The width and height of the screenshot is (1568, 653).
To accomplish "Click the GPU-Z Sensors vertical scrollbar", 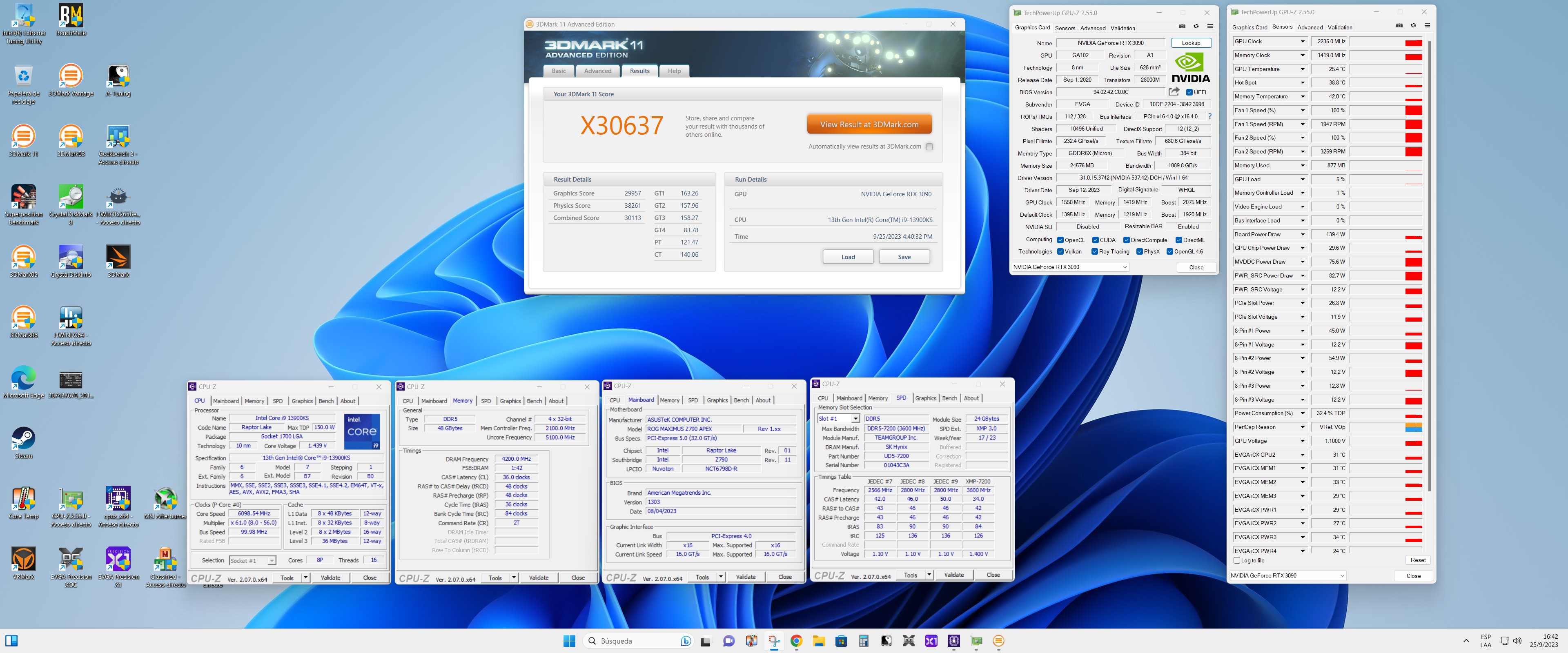I will coord(1429,266).
